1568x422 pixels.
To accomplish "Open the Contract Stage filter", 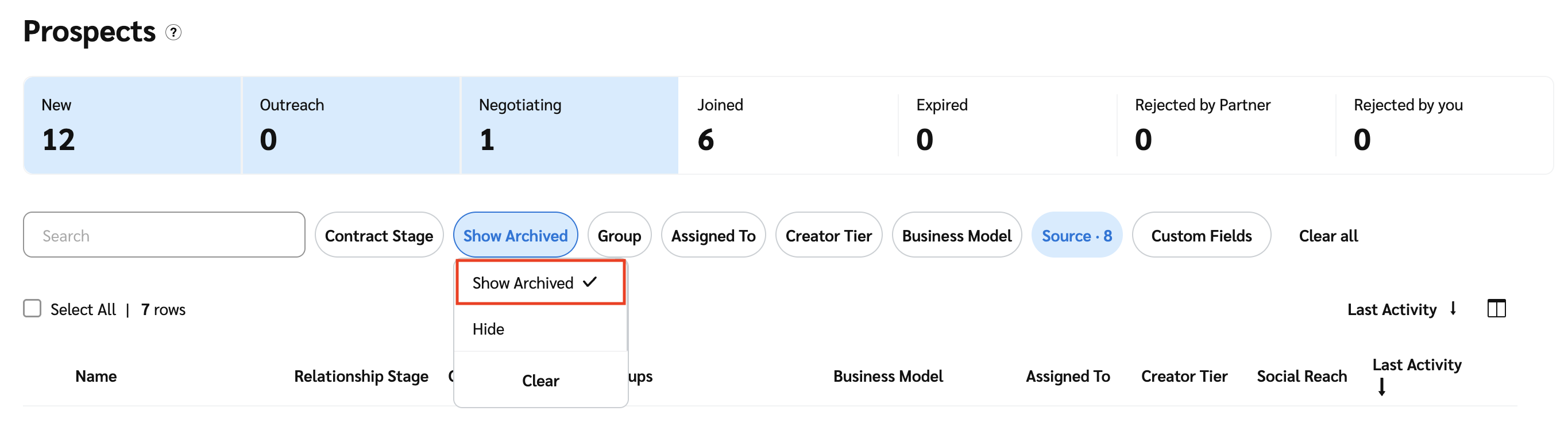I will coord(379,236).
